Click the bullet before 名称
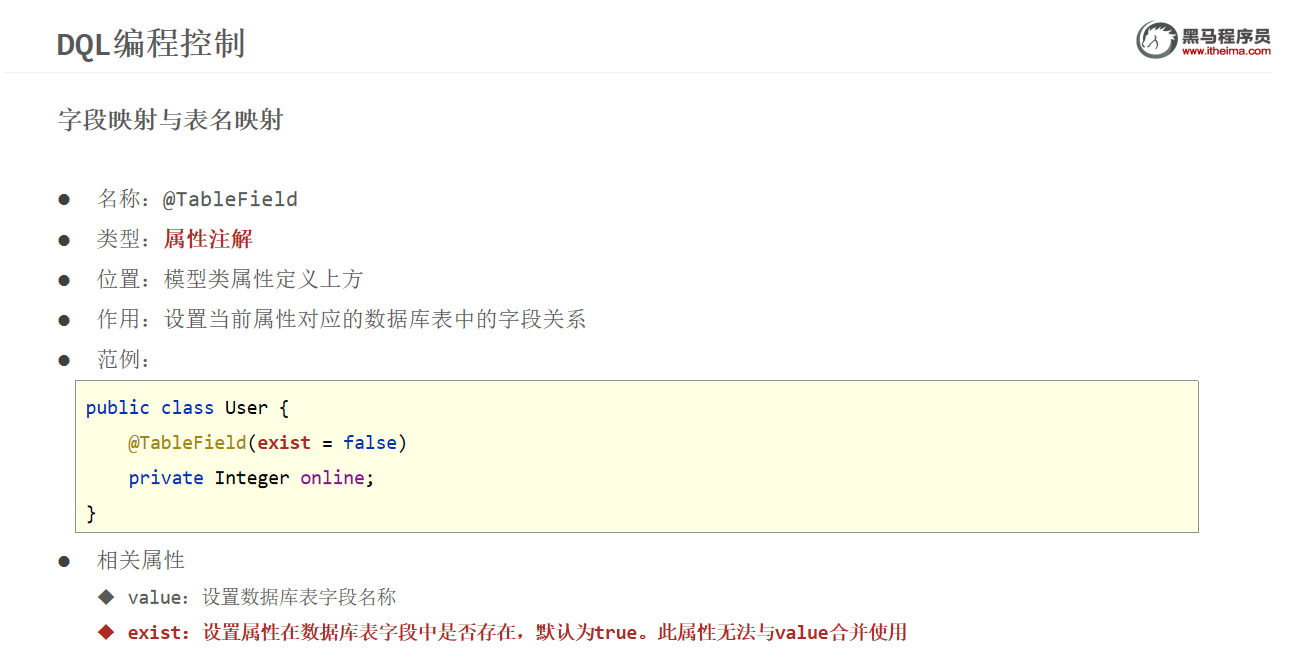This screenshot has height=670, width=1296. pyautogui.click(x=64, y=200)
